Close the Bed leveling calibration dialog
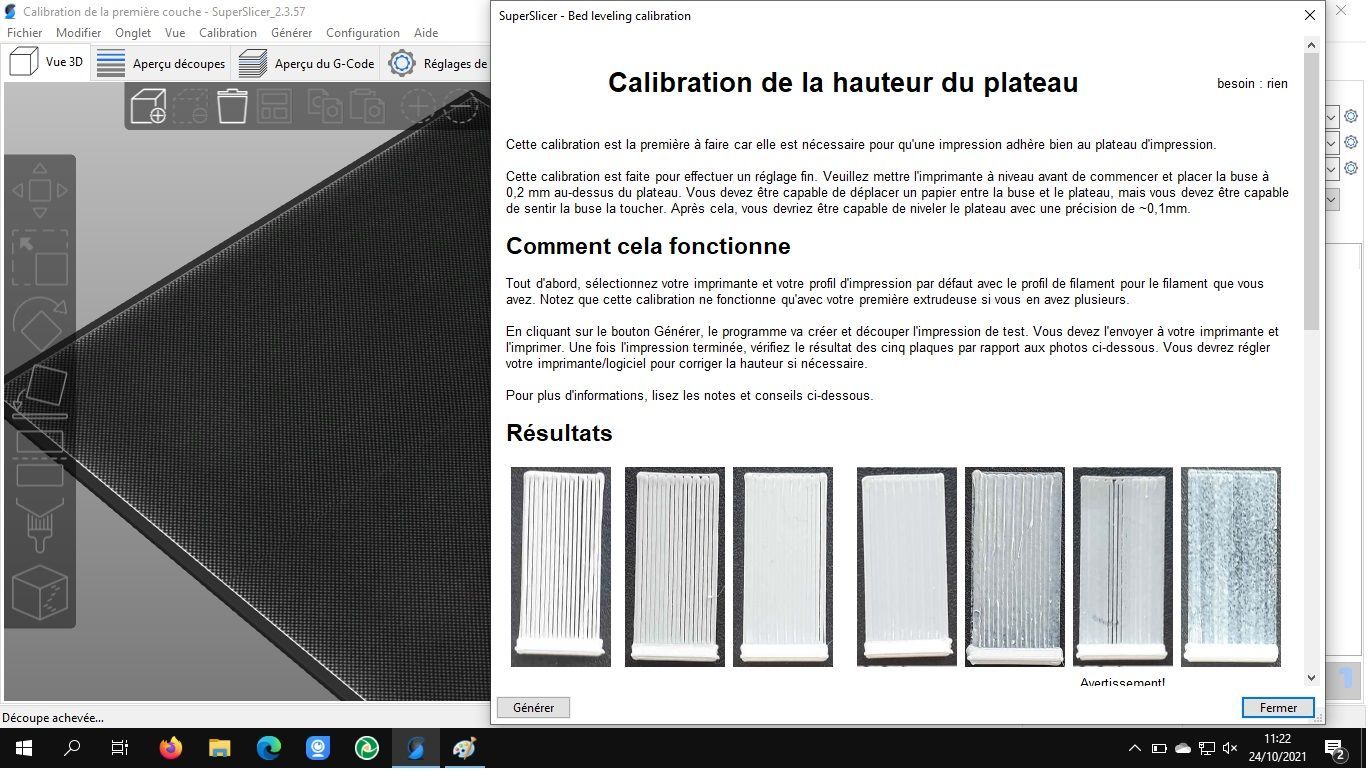1368x772 pixels. click(x=1310, y=15)
